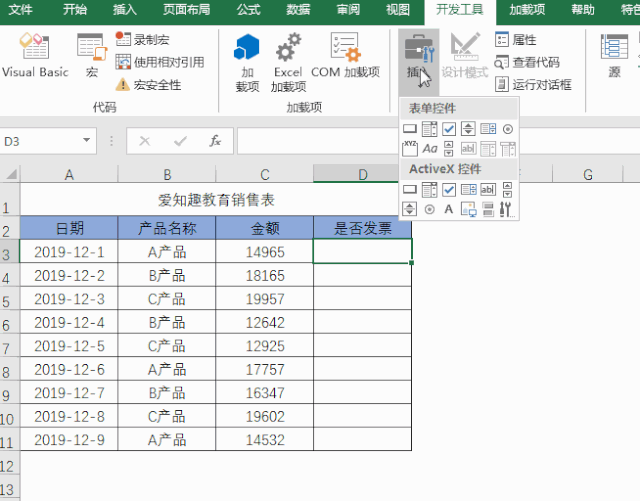
Task: Toggle 使用相对引用 relative references
Action: pos(160,62)
